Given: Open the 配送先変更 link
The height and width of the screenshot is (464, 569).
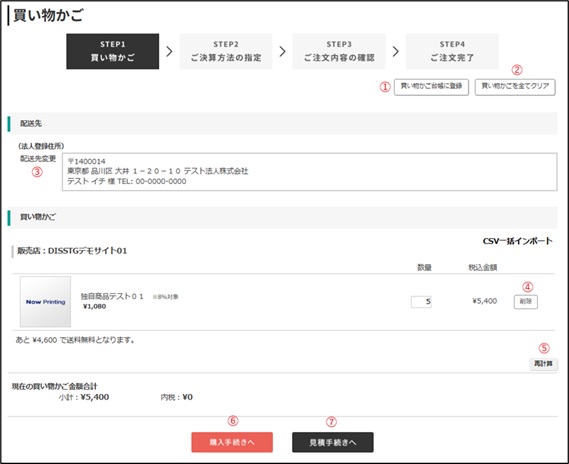Looking at the screenshot, I should (38, 159).
